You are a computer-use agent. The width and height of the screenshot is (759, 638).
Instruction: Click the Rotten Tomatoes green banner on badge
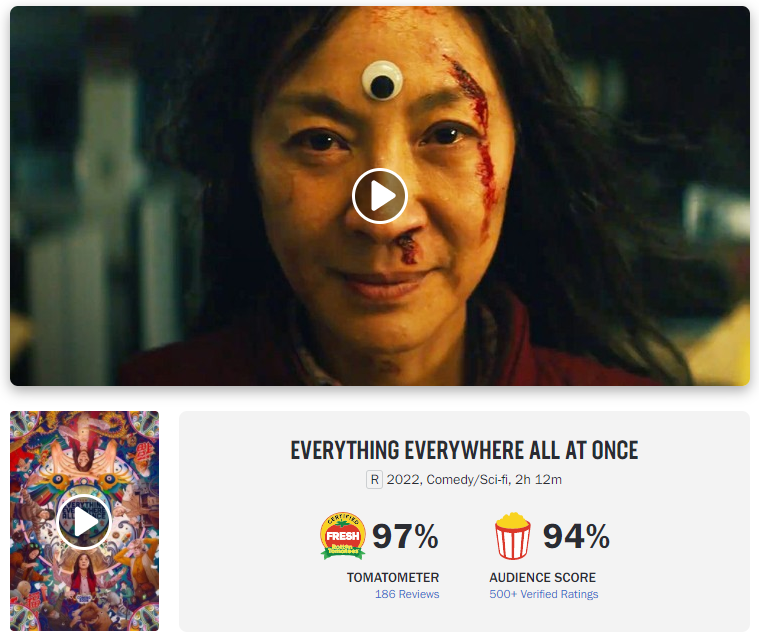click(x=343, y=550)
